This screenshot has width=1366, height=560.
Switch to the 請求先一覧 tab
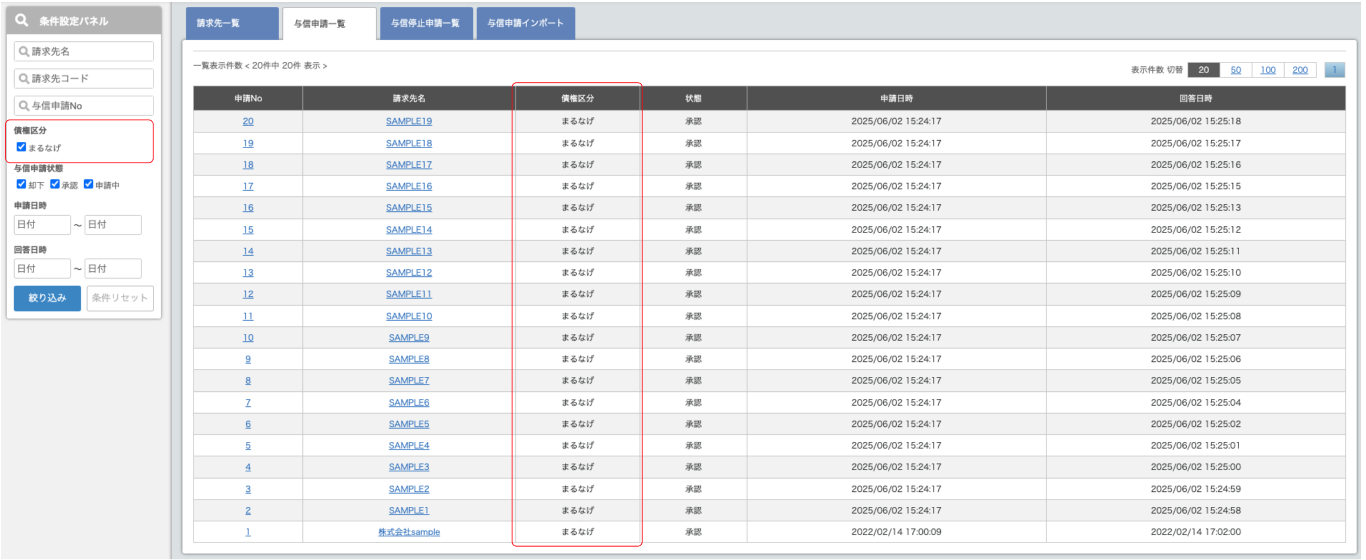point(231,23)
